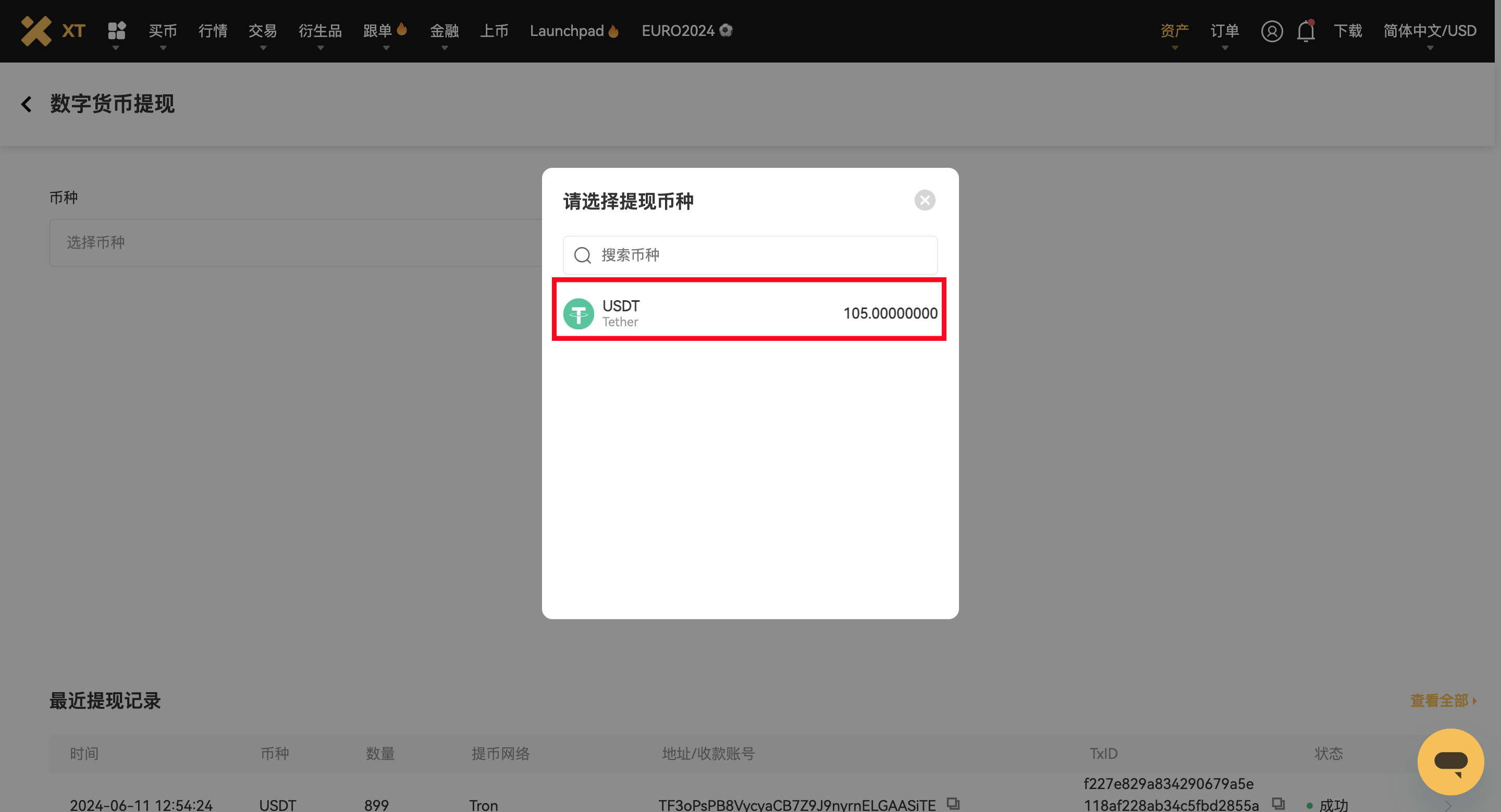
Task: Open the EURO2024 page
Action: [687, 31]
